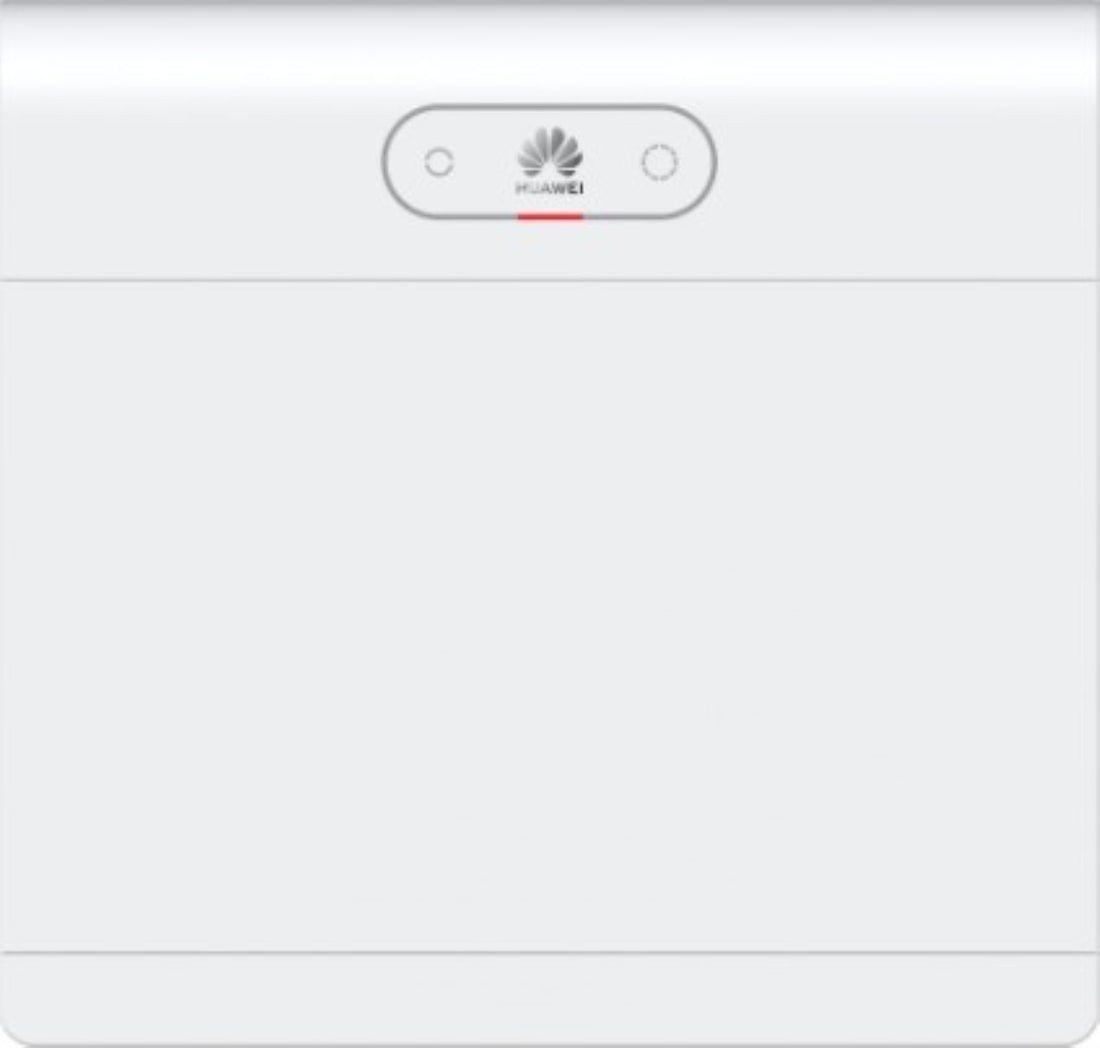The height and width of the screenshot is (1048, 1100).
Task: Click the center of the large body panel
Action: (x=550, y=616)
